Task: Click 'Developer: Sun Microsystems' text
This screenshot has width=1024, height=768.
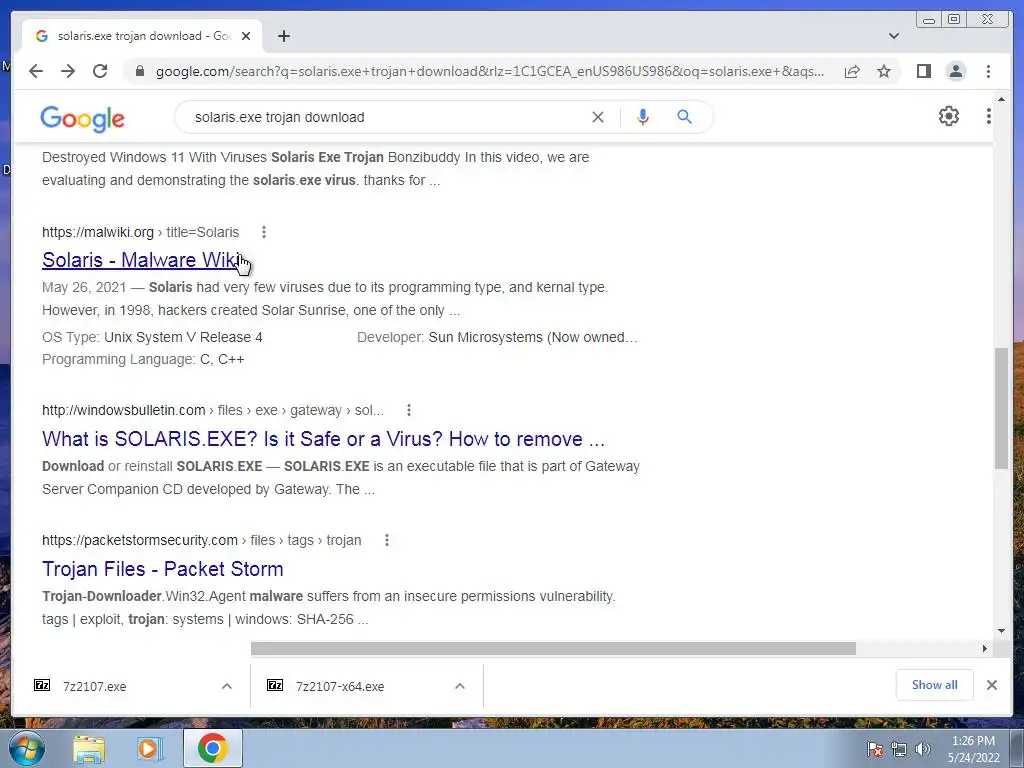Action: (x=497, y=337)
